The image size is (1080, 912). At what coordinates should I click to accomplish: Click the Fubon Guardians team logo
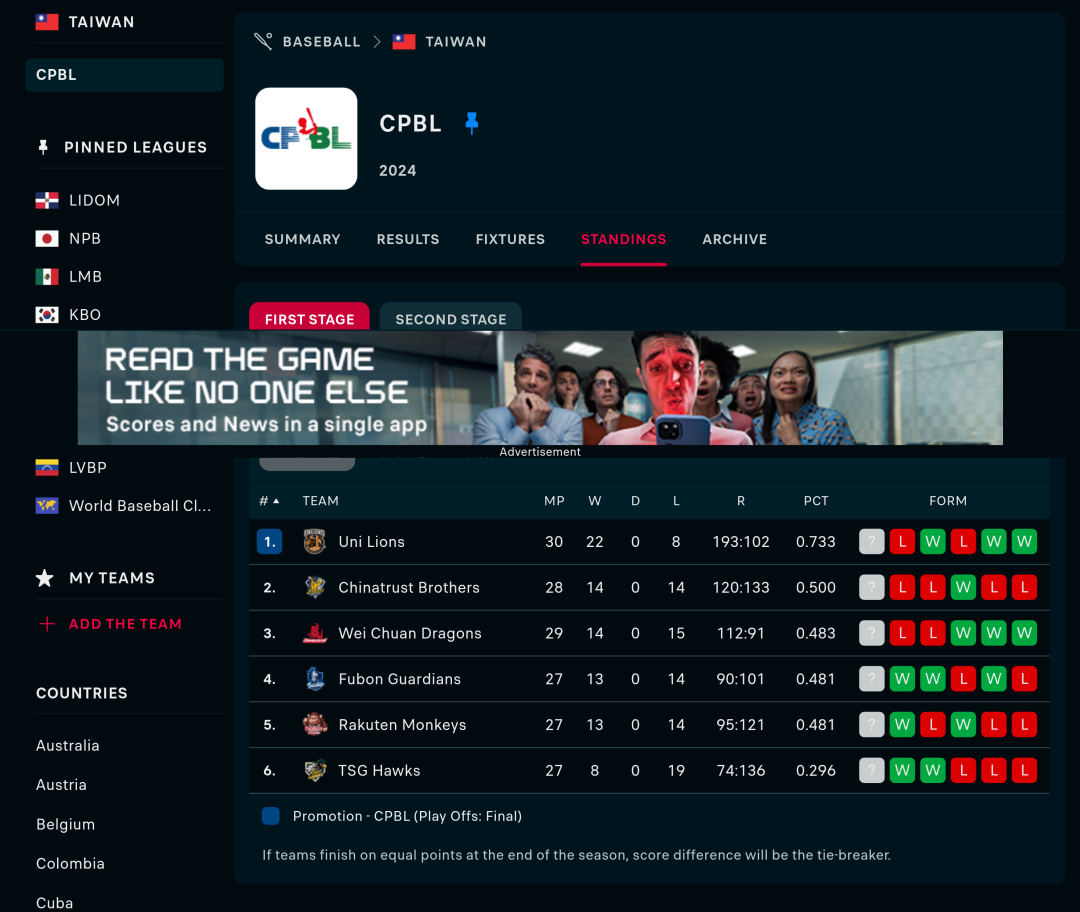pyautogui.click(x=315, y=678)
